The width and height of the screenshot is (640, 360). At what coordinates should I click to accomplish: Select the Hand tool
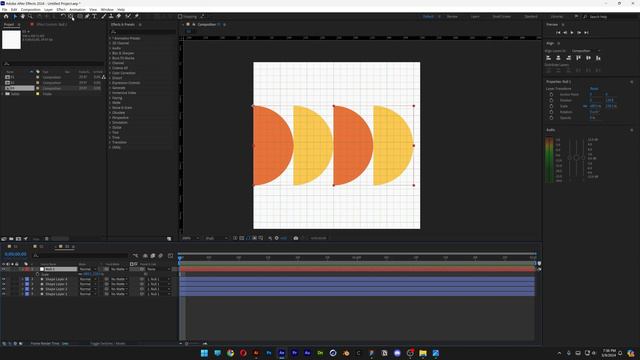point(22,16)
